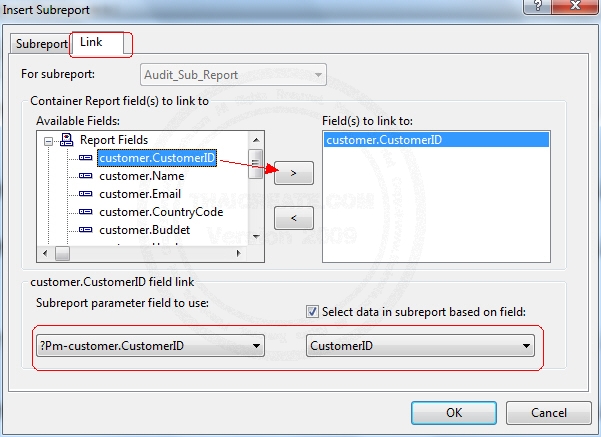Image resolution: width=601 pixels, height=437 pixels.
Task: Click the field icon beside customer.Email
Action: tap(85, 194)
